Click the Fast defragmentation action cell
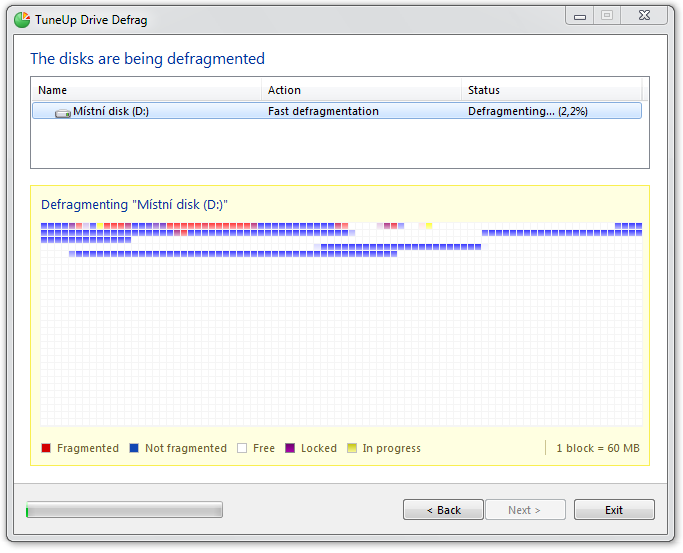Image resolution: width=683 pixels, height=553 pixels. coord(323,111)
